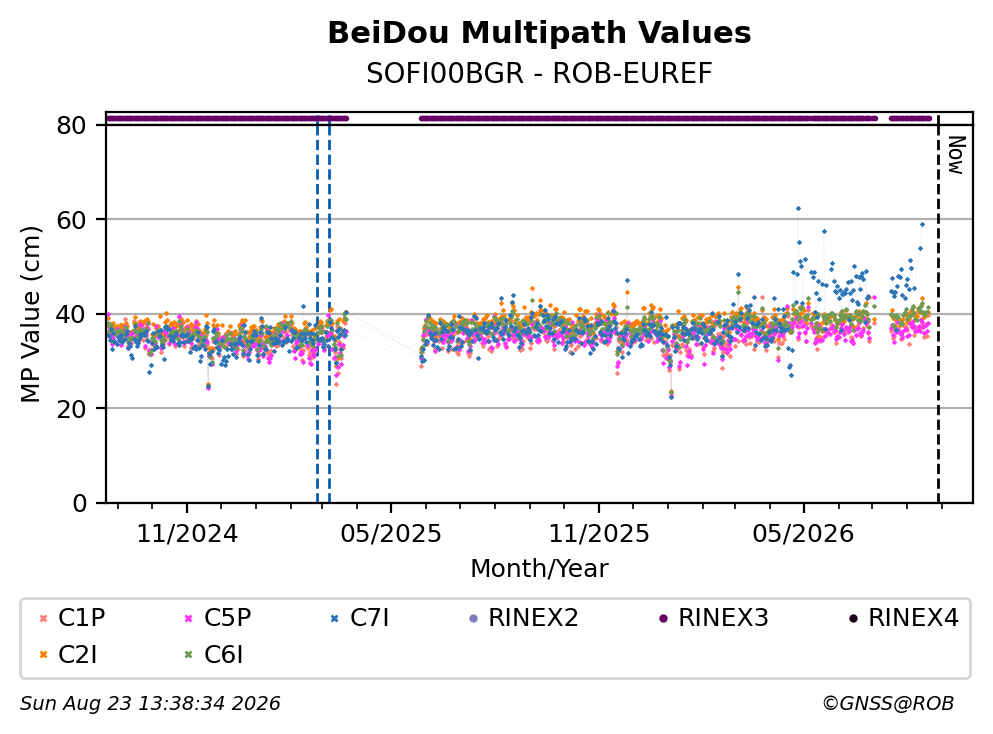Click the C7I blue legend marker
This screenshot has height=734, width=993.
(334, 618)
